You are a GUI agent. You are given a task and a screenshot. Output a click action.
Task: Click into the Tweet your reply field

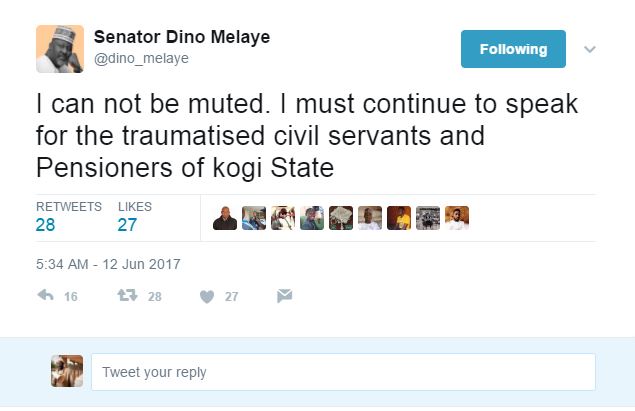342,372
